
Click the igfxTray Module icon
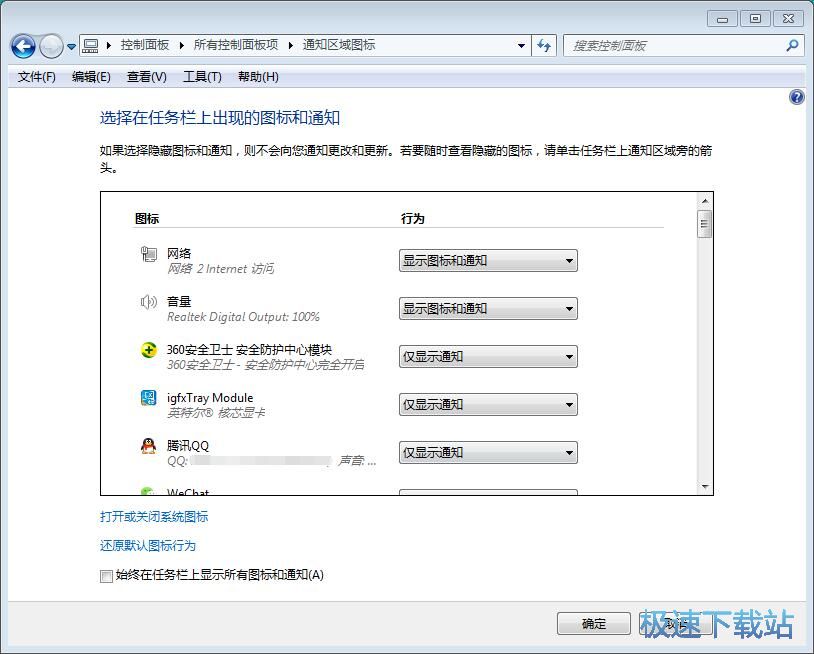click(x=148, y=398)
